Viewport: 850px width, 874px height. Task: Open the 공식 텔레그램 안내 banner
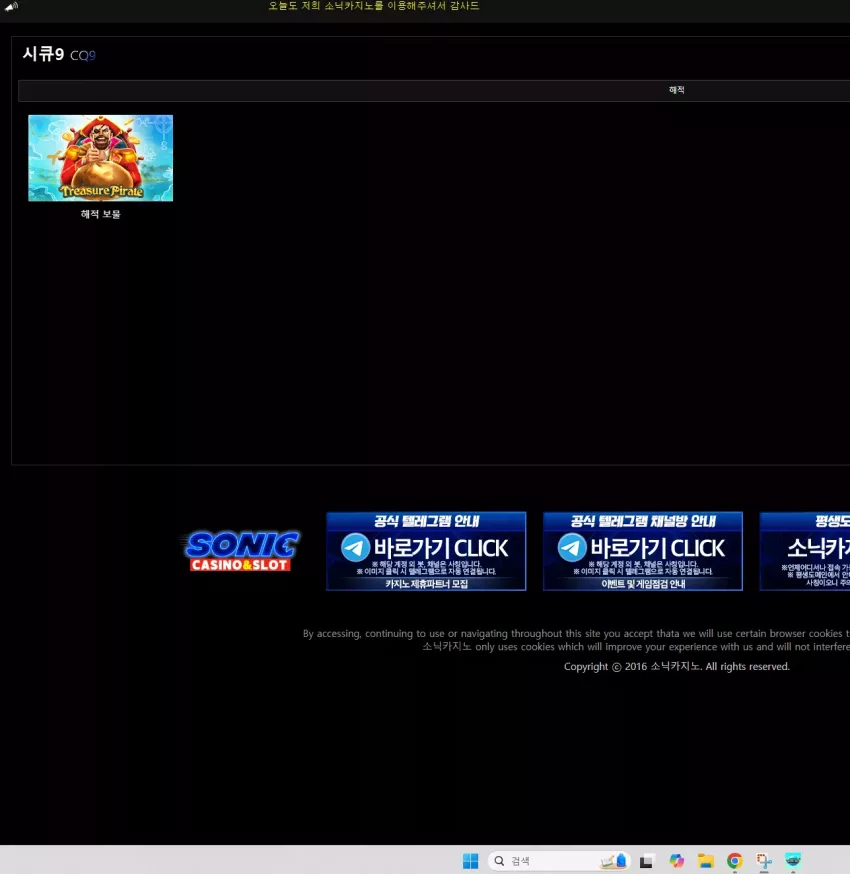[x=426, y=551]
